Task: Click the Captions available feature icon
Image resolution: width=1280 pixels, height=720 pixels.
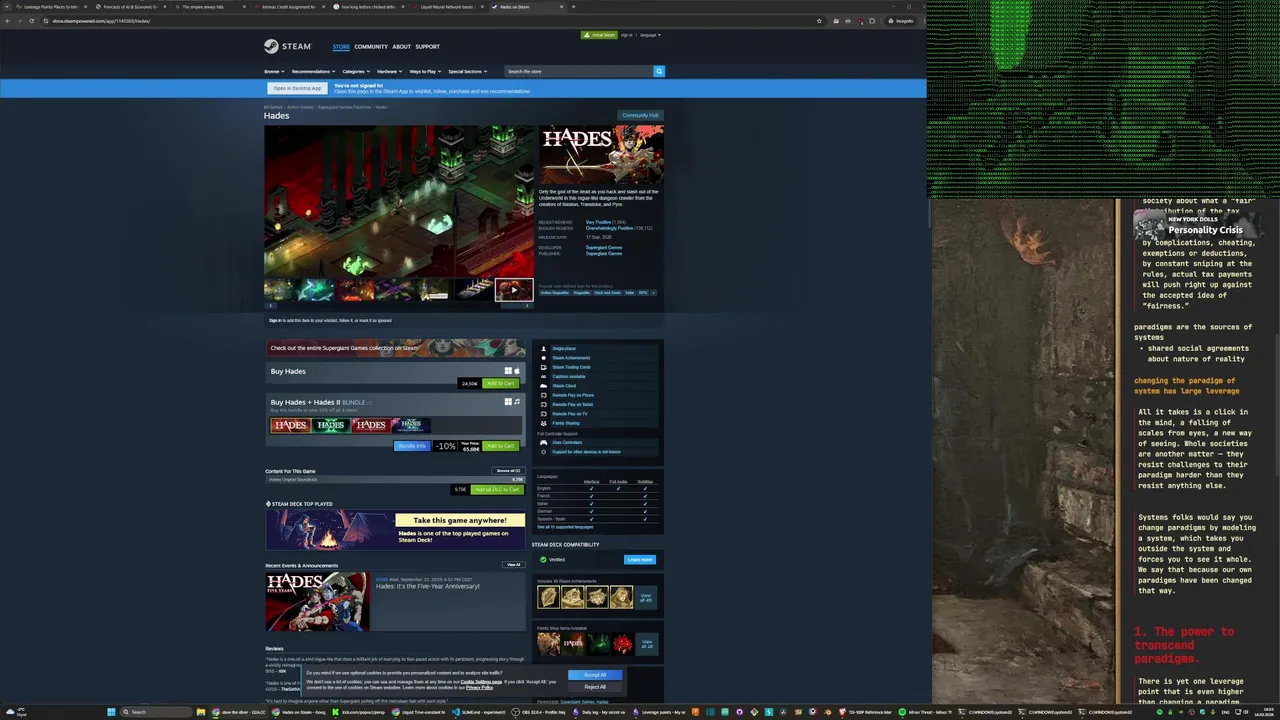Action: pos(544,376)
